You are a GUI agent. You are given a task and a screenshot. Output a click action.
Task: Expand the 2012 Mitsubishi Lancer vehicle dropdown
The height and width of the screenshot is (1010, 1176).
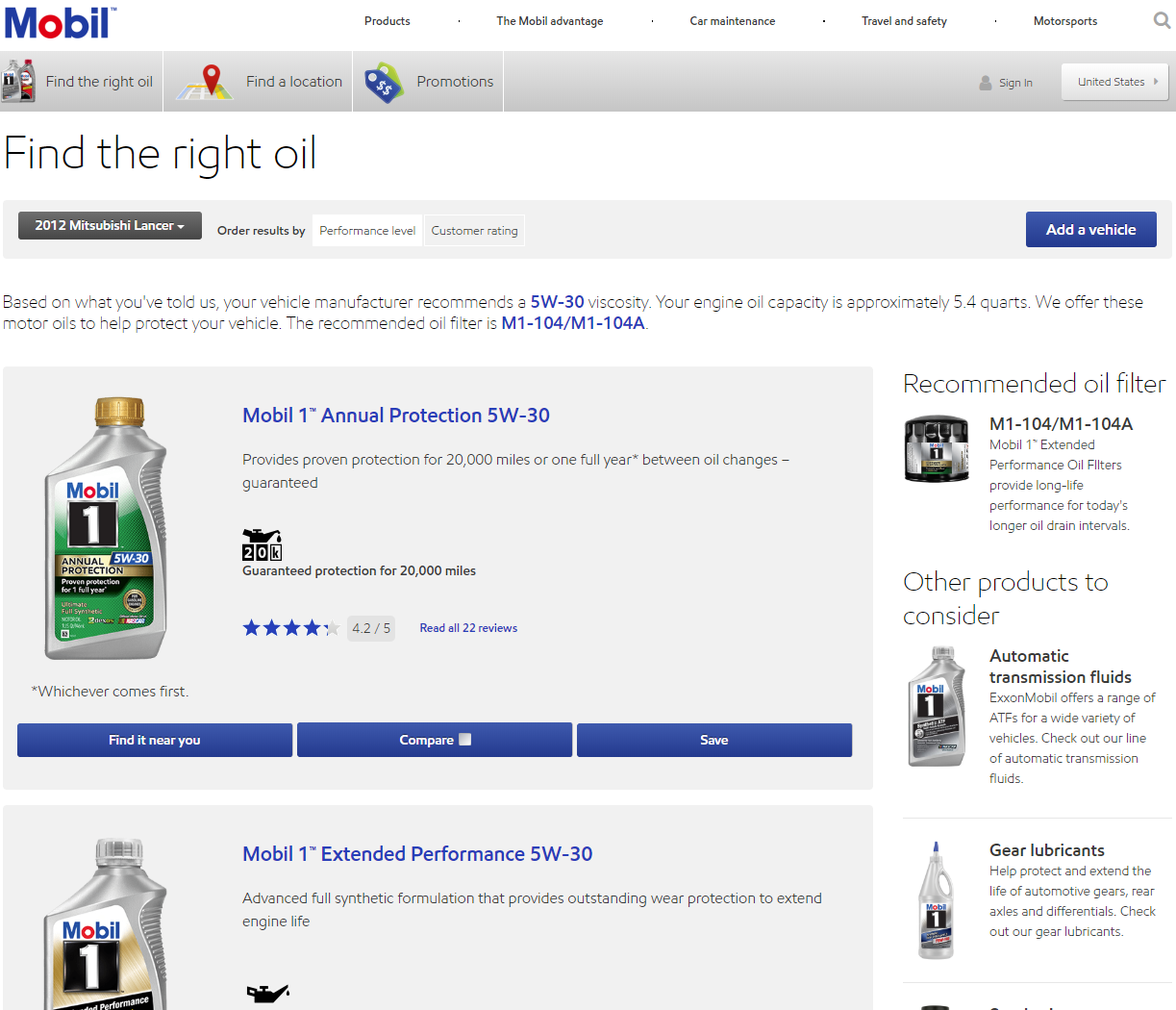pos(110,226)
